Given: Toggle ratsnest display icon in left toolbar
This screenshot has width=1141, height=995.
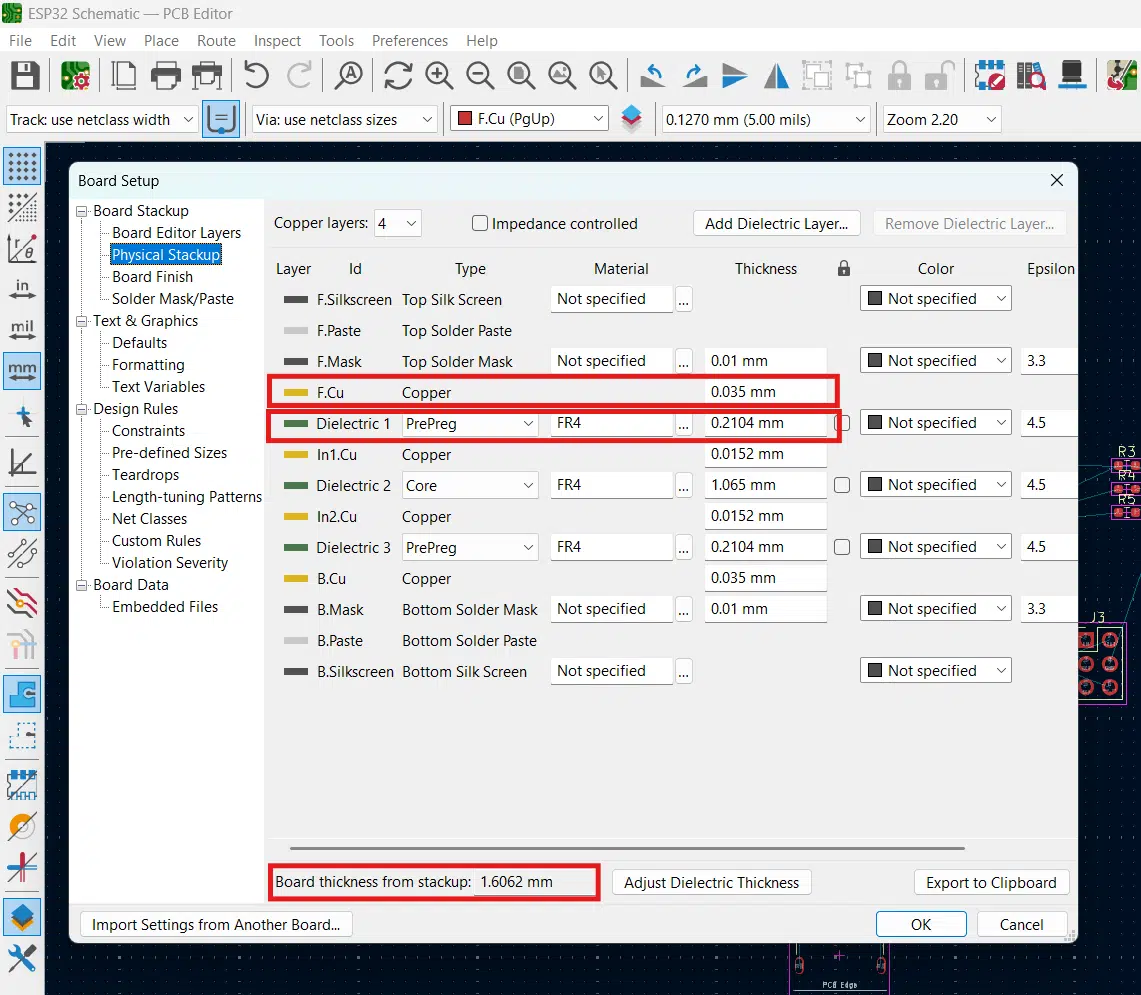Looking at the screenshot, I should coord(23,513).
